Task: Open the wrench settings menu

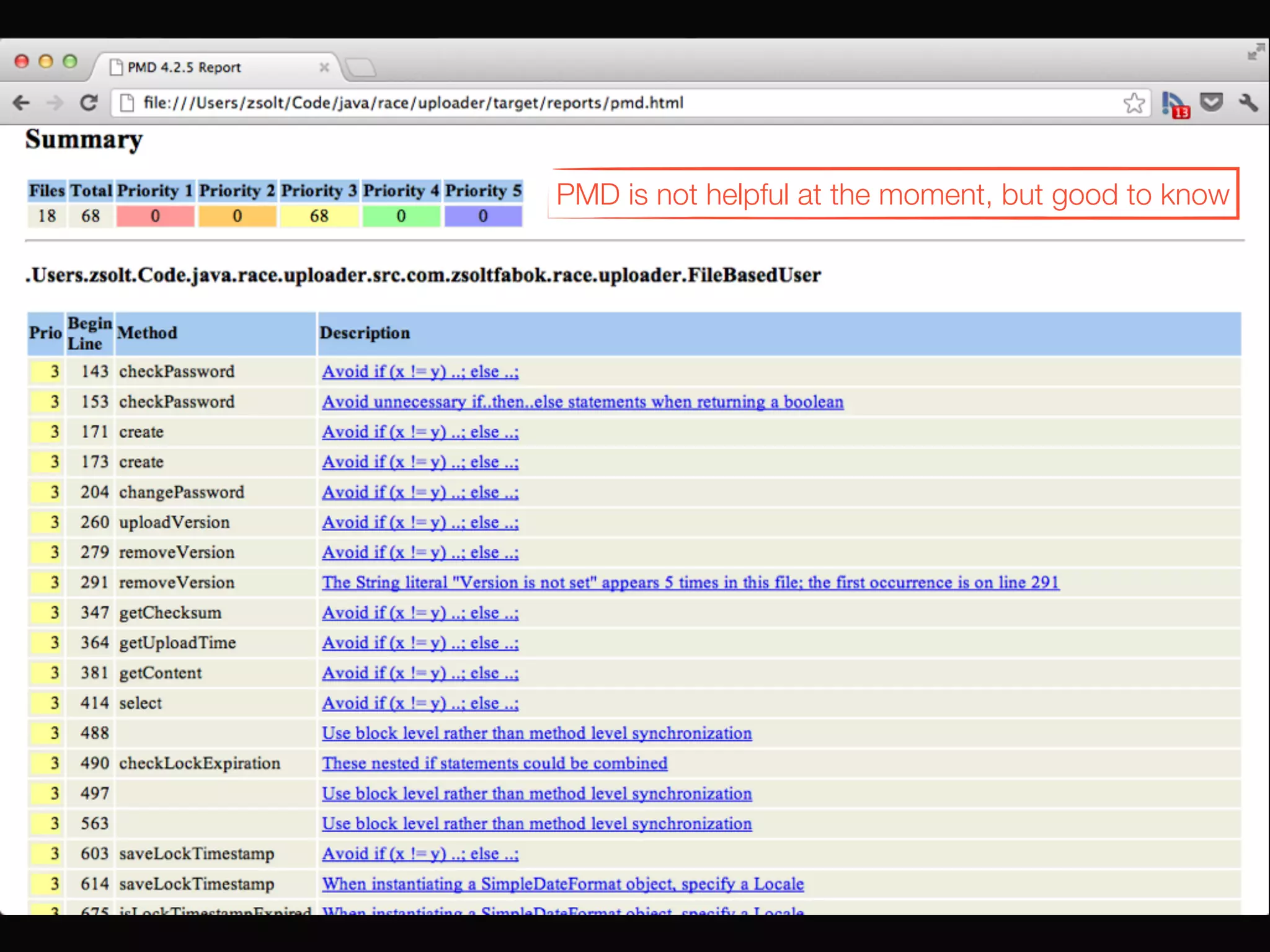Action: tap(1248, 102)
